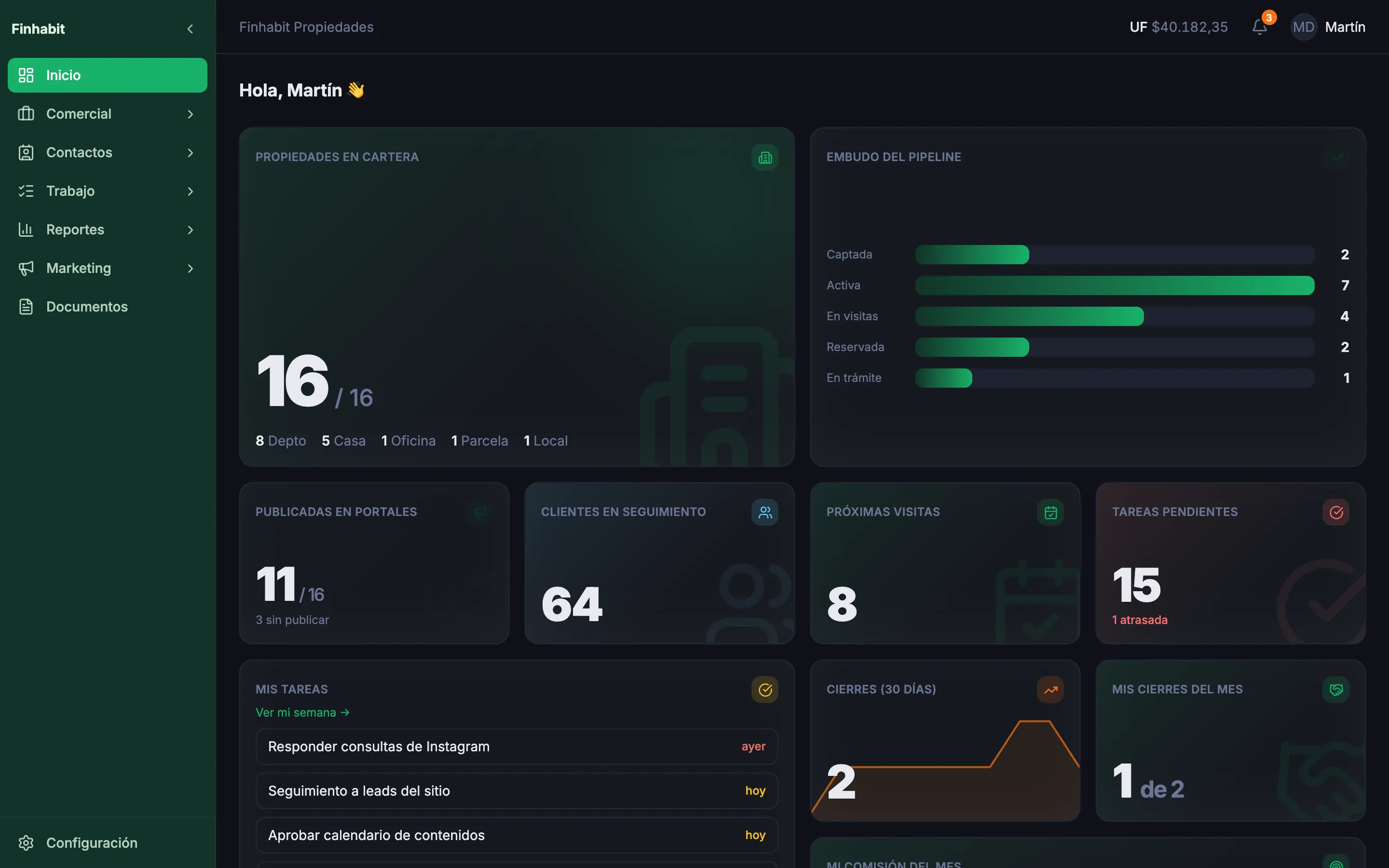Click the 1 atrasada warning text
This screenshot has width=1389, height=868.
click(1139, 620)
